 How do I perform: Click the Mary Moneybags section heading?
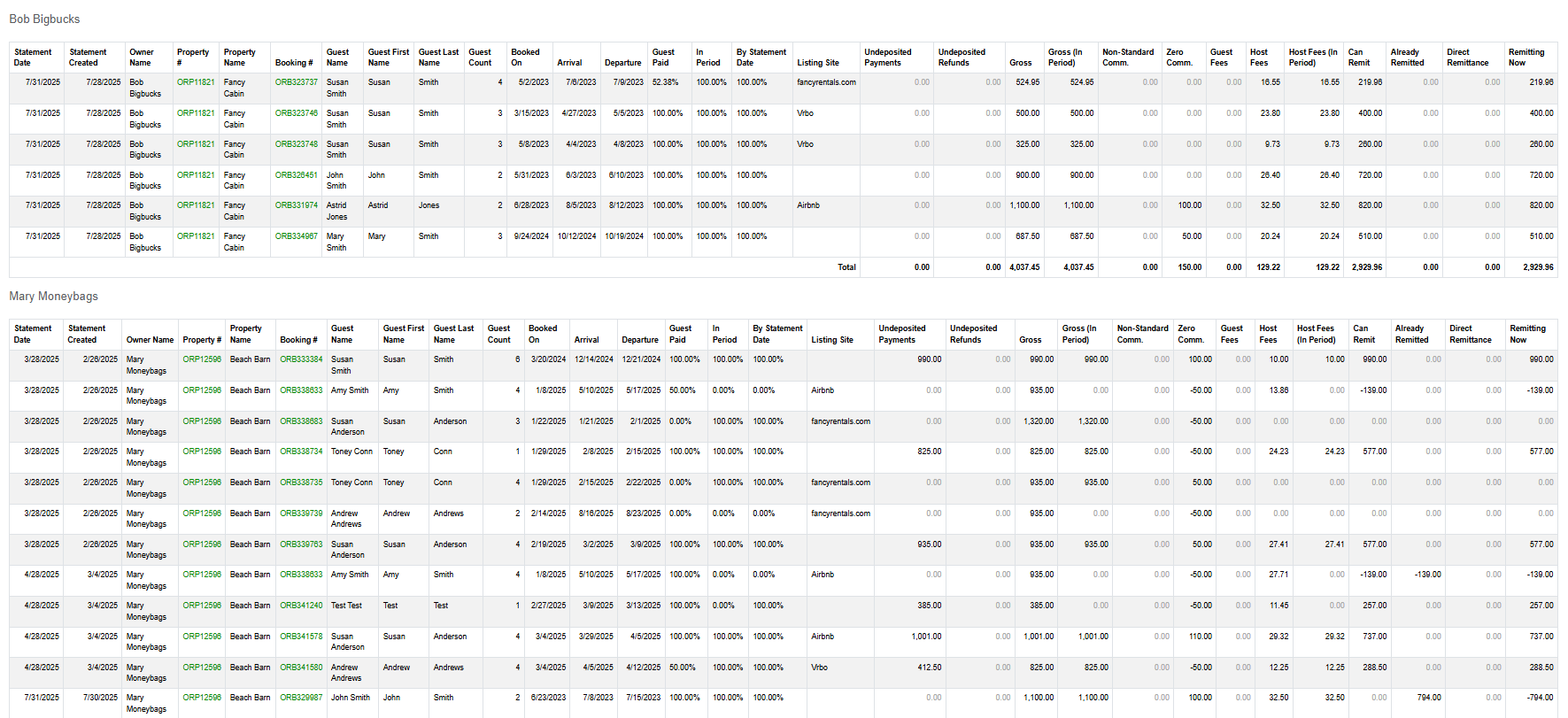pos(53,296)
